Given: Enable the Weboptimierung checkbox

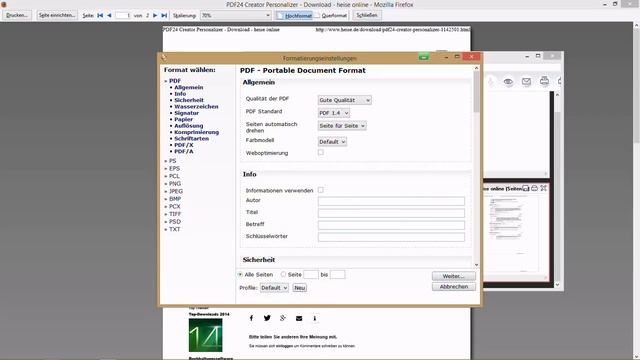Looking at the screenshot, I should coord(321,152).
